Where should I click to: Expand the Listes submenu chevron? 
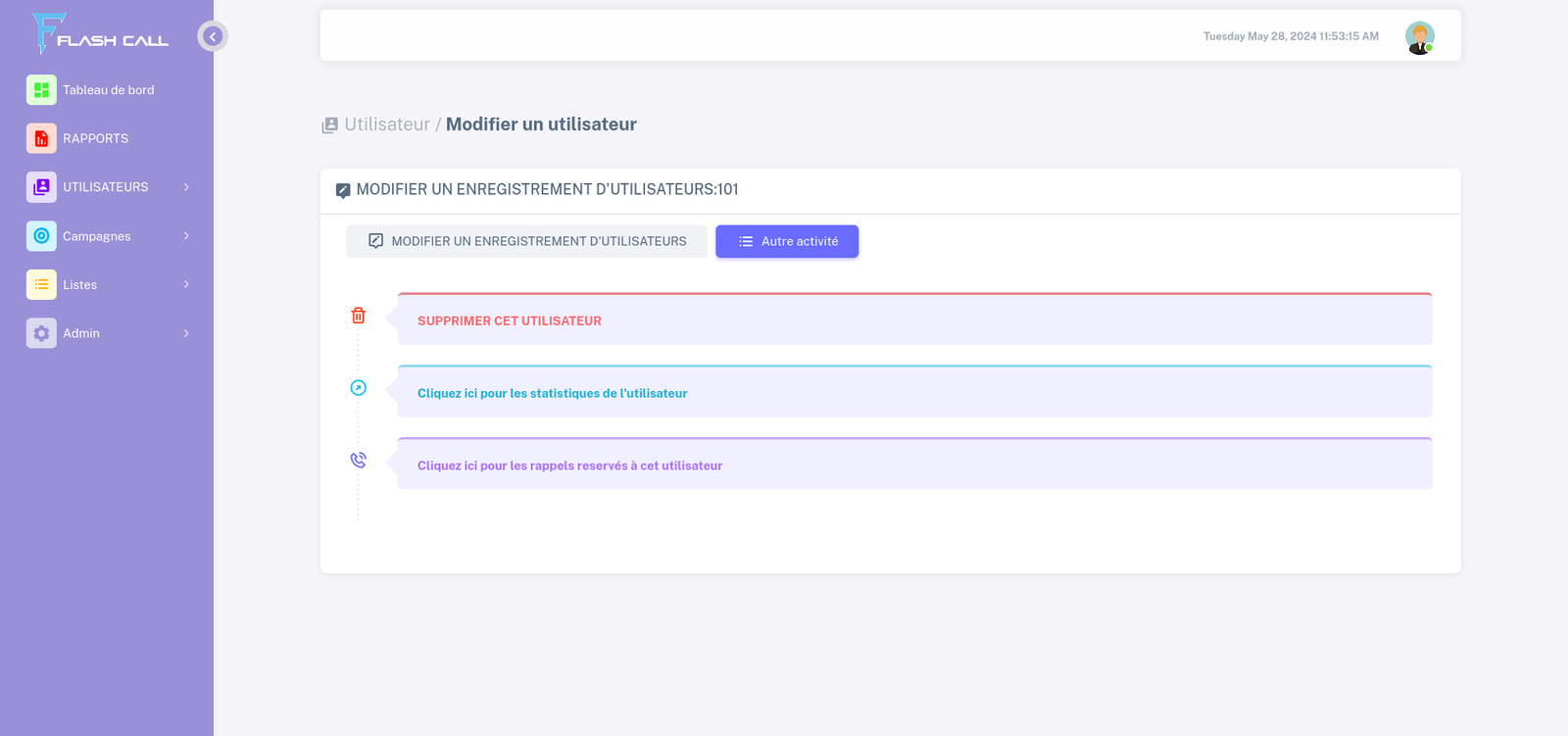(186, 284)
